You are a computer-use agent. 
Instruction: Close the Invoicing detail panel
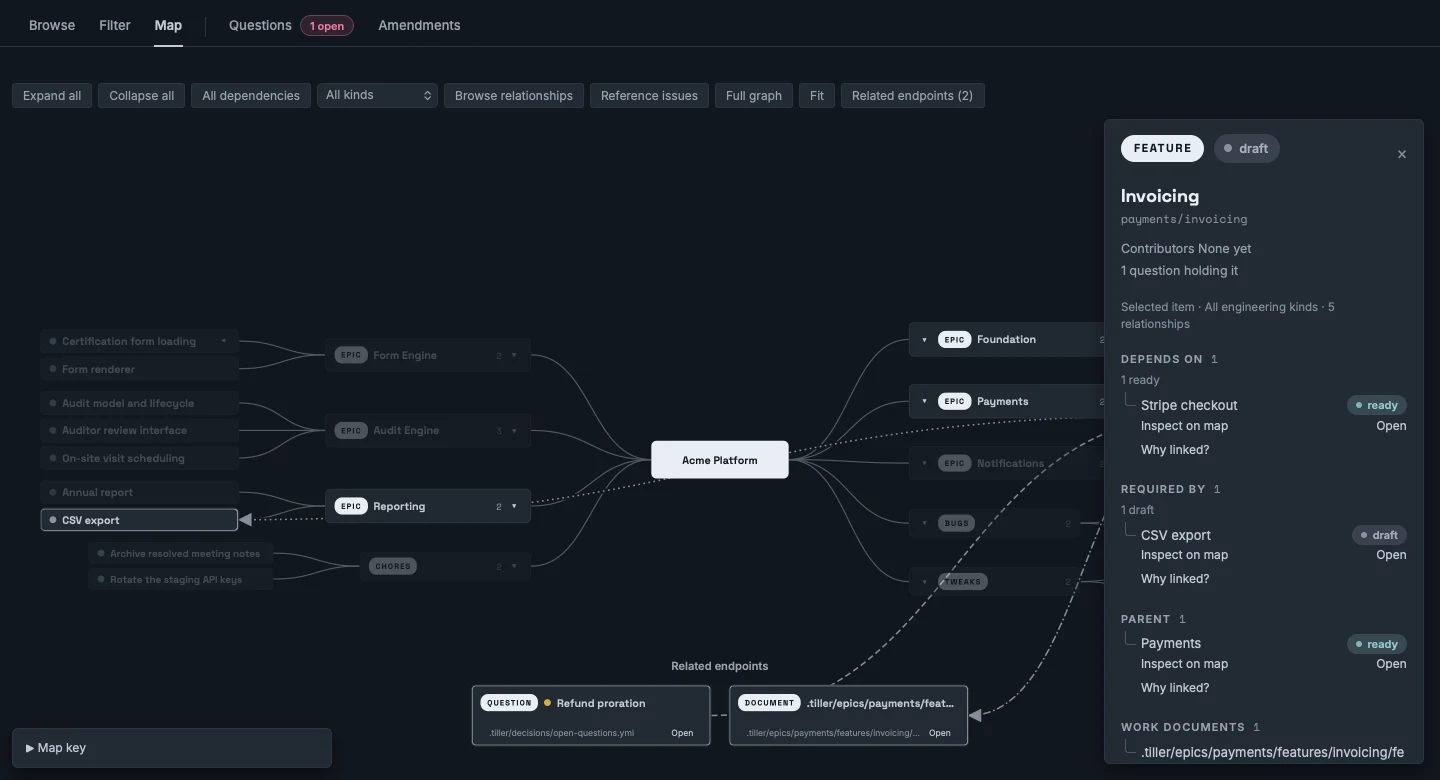(1401, 154)
